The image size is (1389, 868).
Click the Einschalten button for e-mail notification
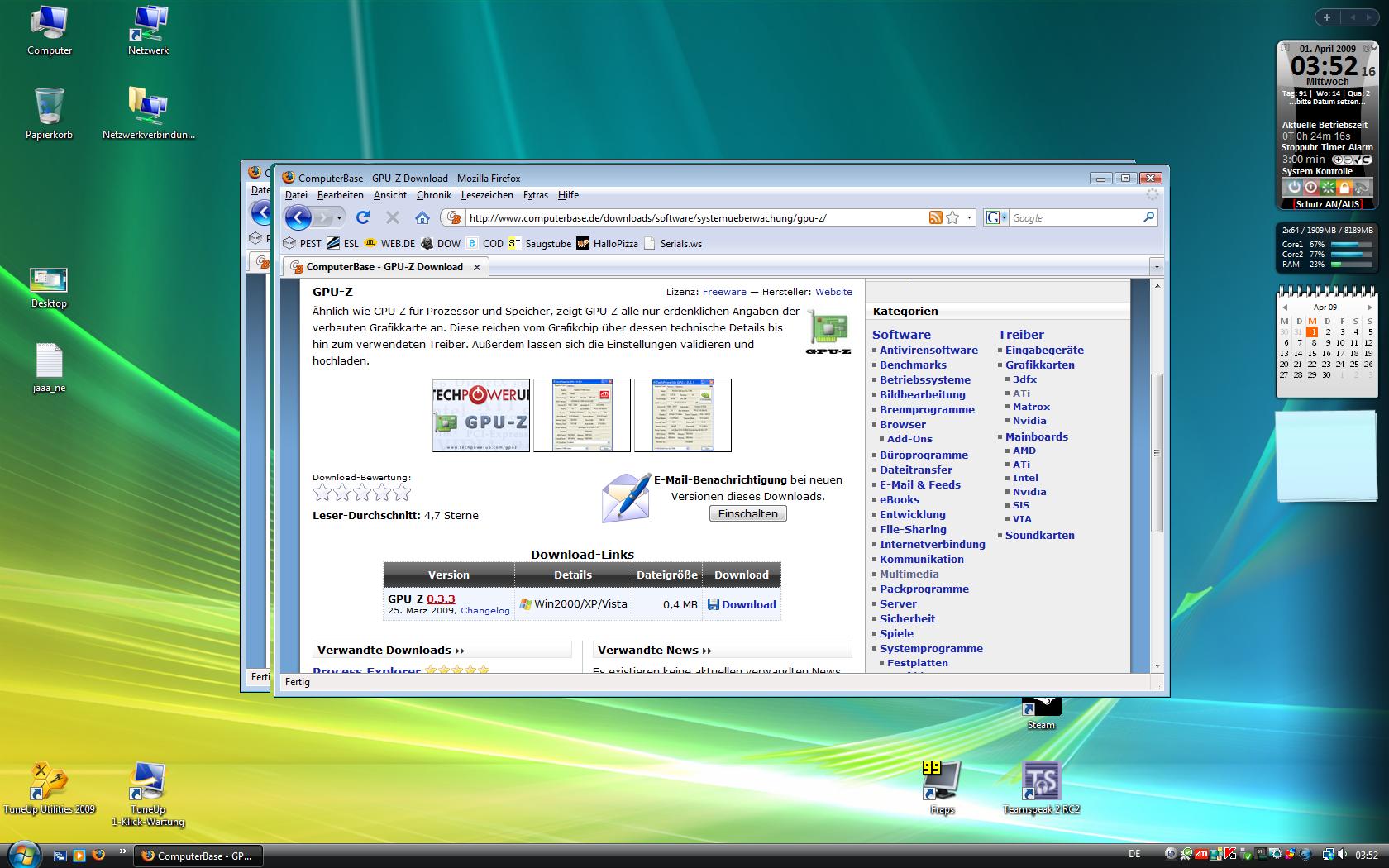(748, 513)
